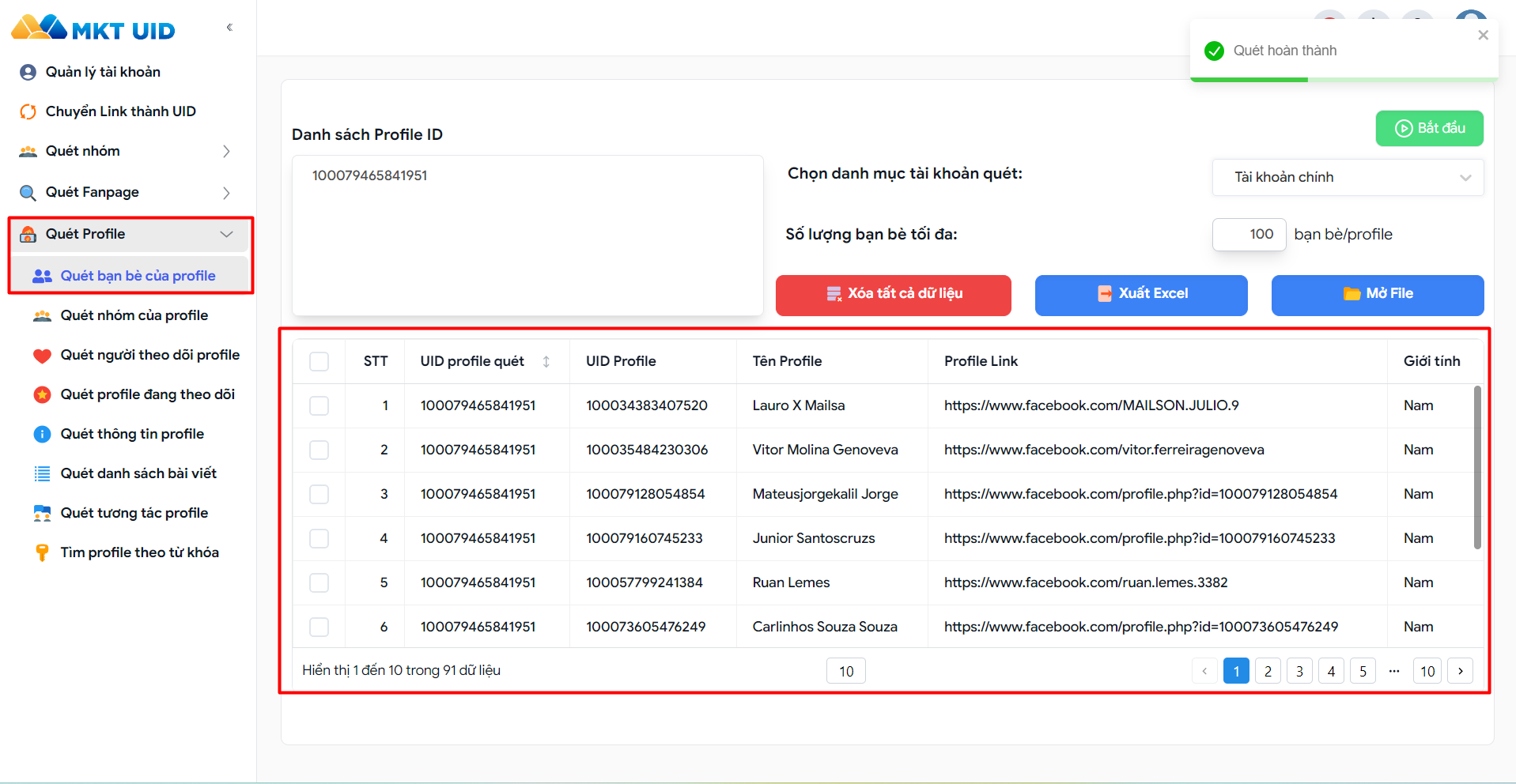Image resolution: width=1516 pixels, height=784 pixels.
Task: Select Quét tương tác profile
Action: coord(134,513)
